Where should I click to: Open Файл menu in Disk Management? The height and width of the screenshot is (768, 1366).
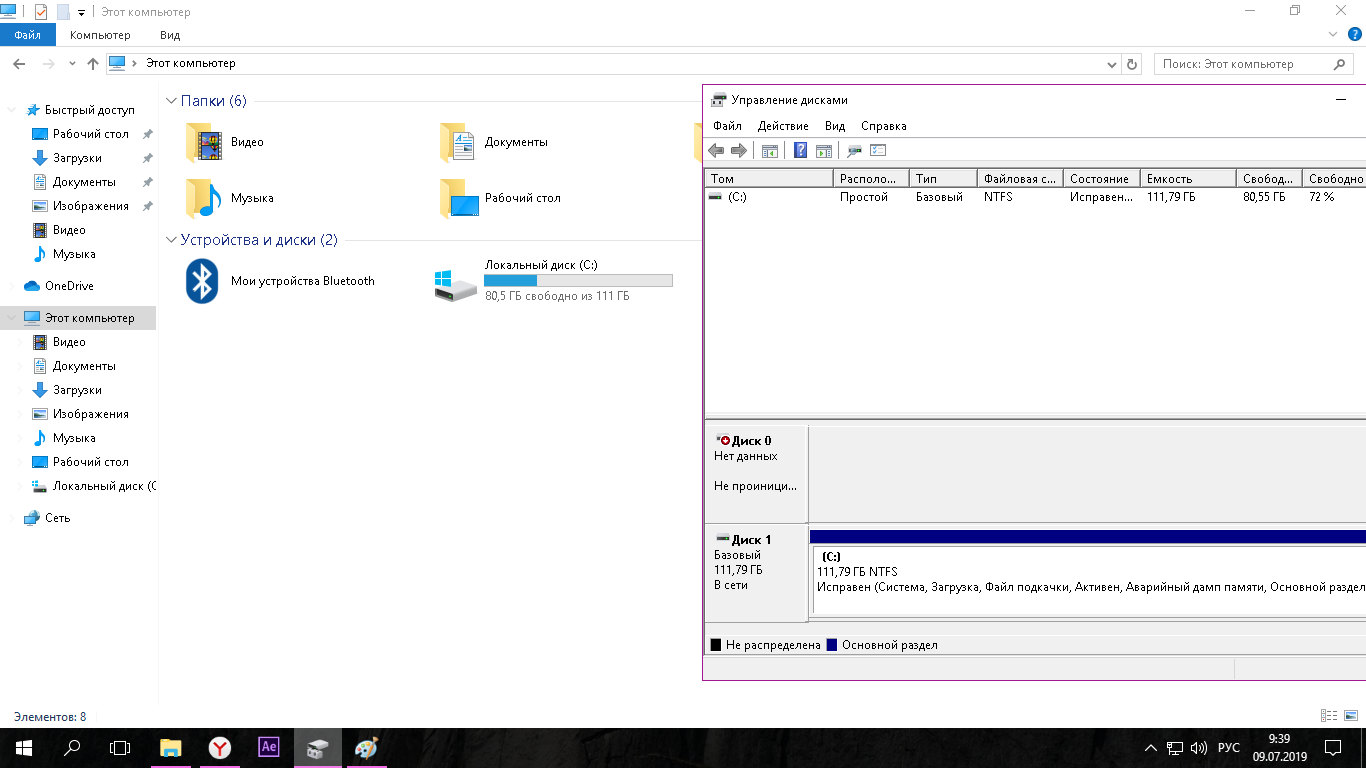click(727, 126)
